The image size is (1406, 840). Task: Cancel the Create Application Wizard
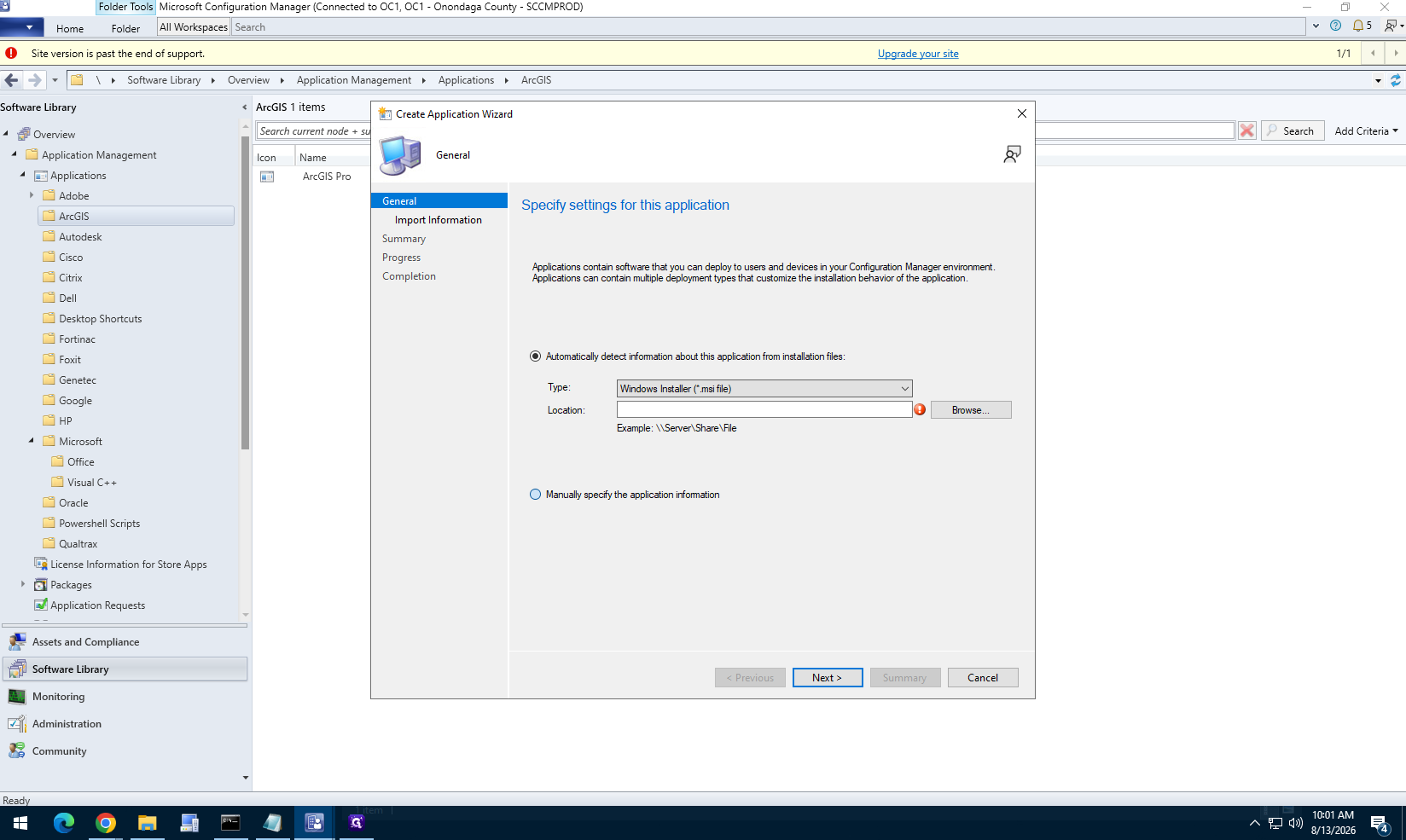983,678
